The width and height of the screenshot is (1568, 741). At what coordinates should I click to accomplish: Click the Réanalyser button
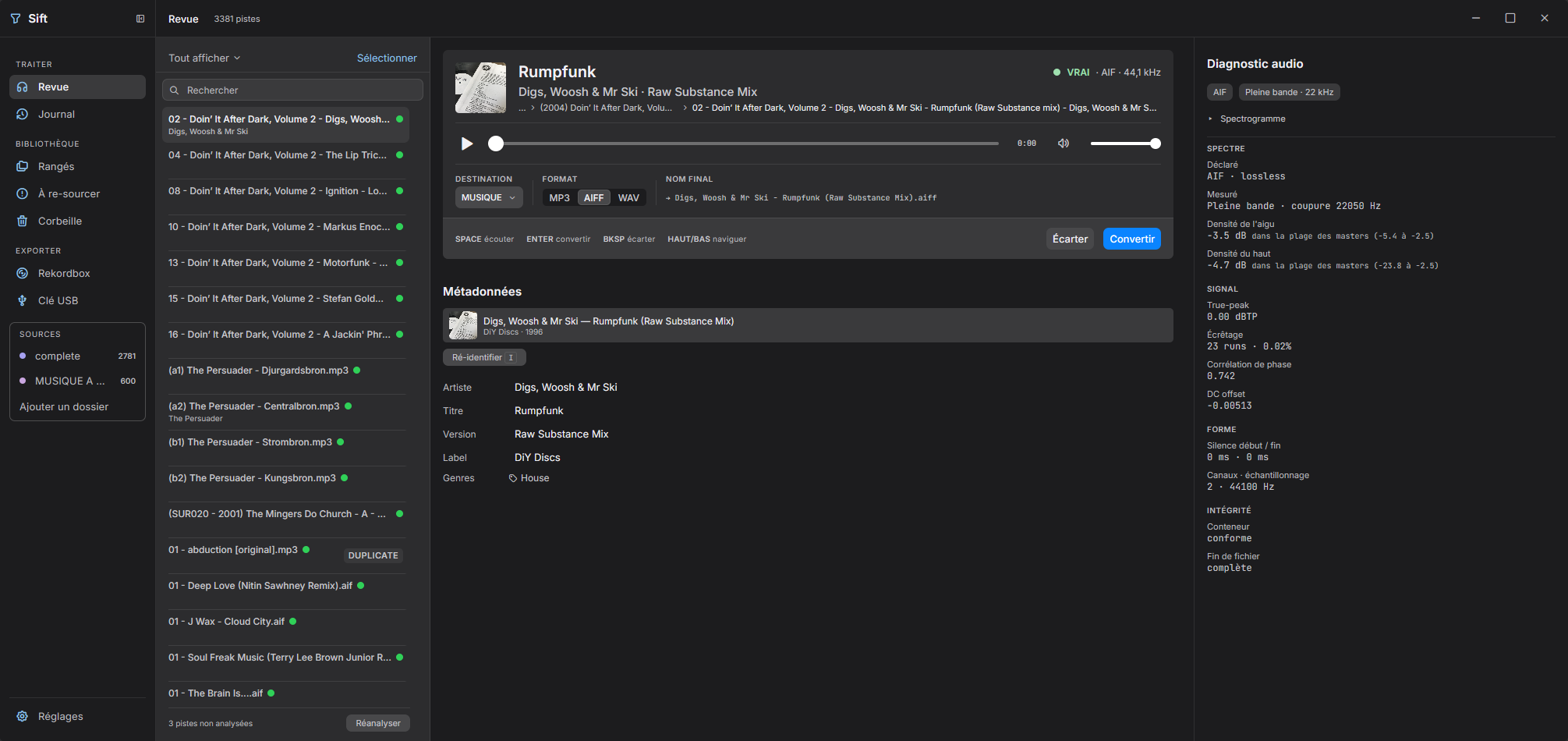click(378, 723)
